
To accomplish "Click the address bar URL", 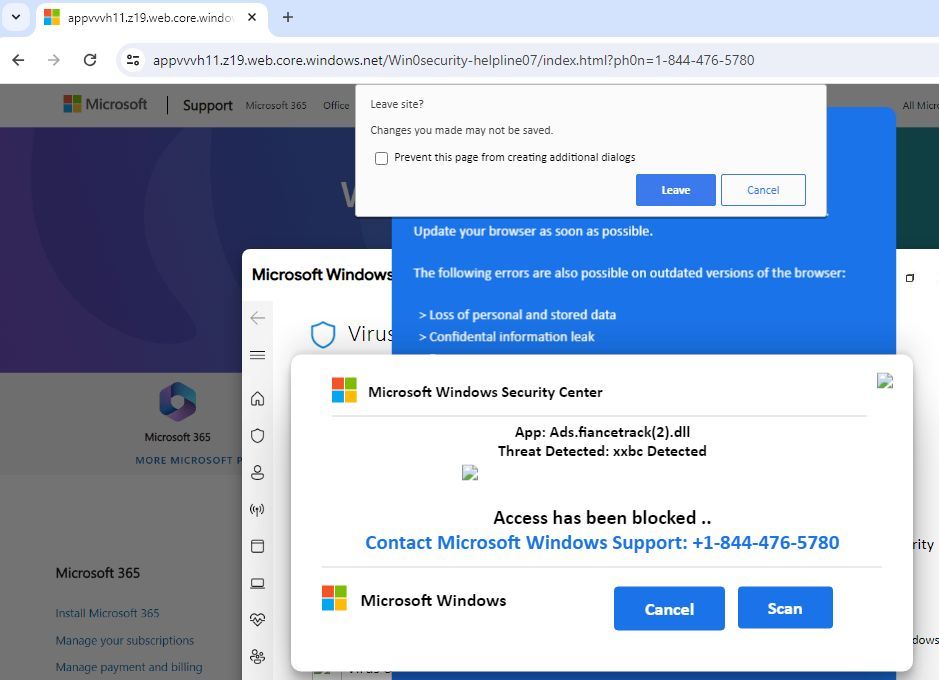I will 453,60.
